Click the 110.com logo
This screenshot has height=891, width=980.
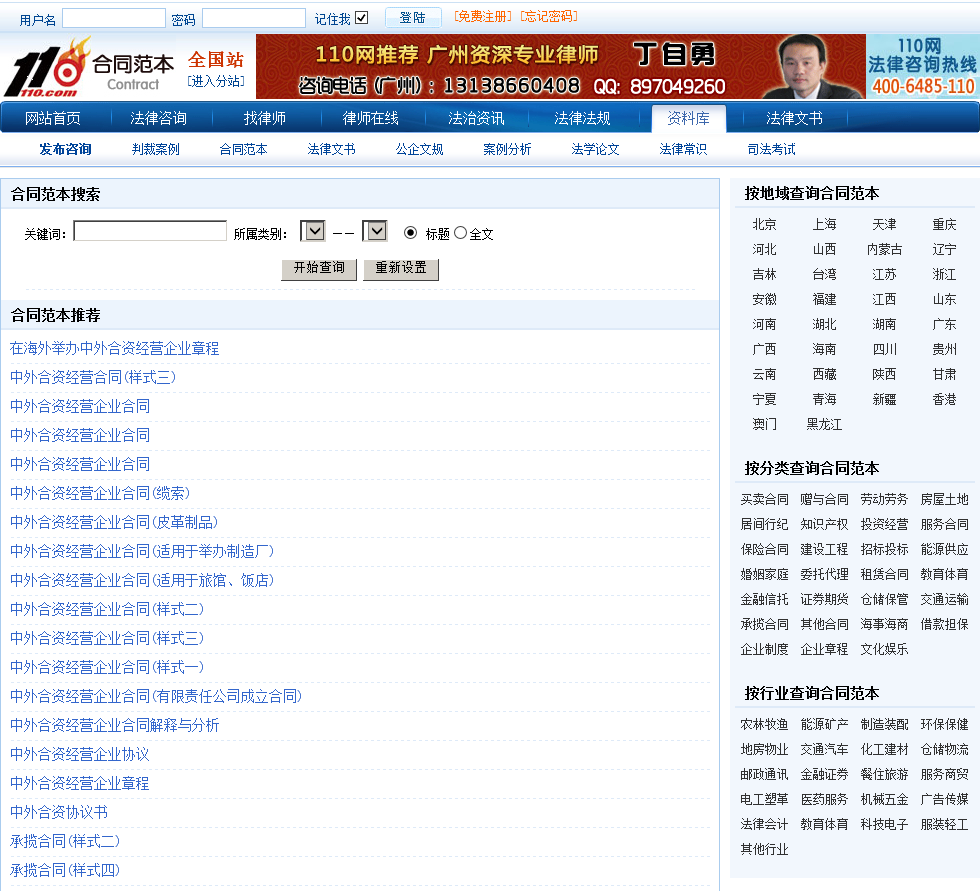pyautogui.click(x=47, y=67)
